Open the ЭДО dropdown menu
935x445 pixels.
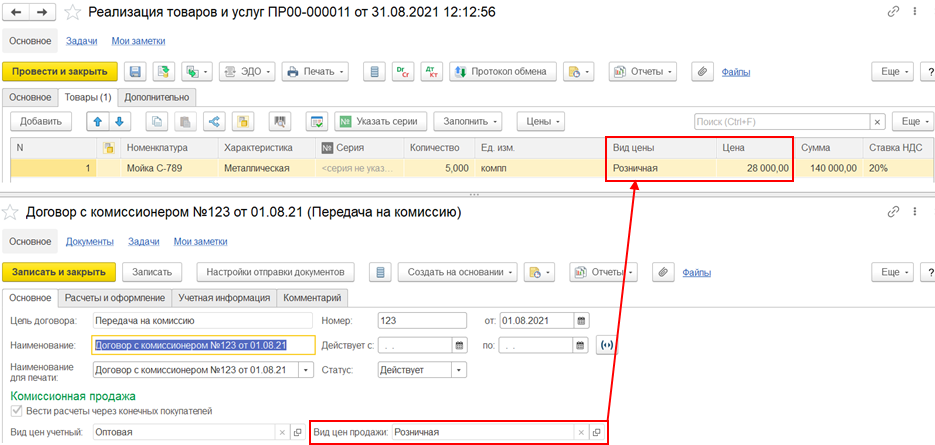247,72
